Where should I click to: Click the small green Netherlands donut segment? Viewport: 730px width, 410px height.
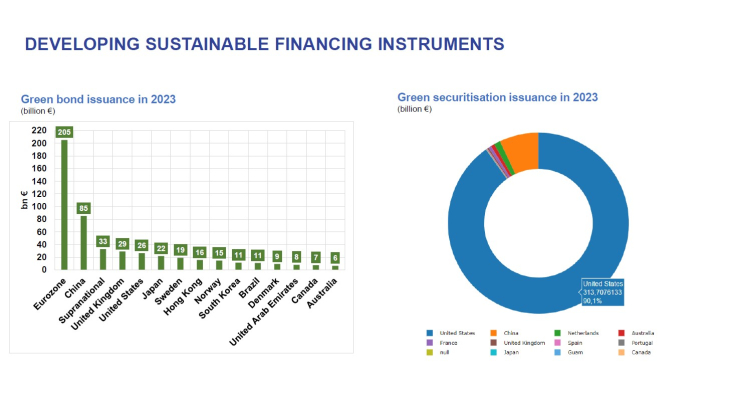pos(504,159)
